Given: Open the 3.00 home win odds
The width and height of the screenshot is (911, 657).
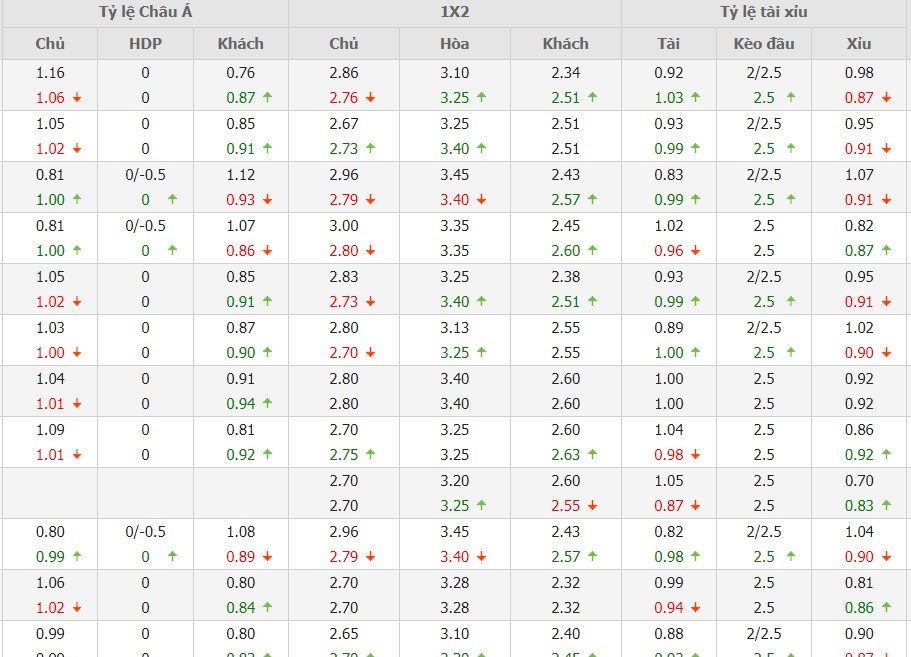Looking at the screenshot, I should 344,226.
